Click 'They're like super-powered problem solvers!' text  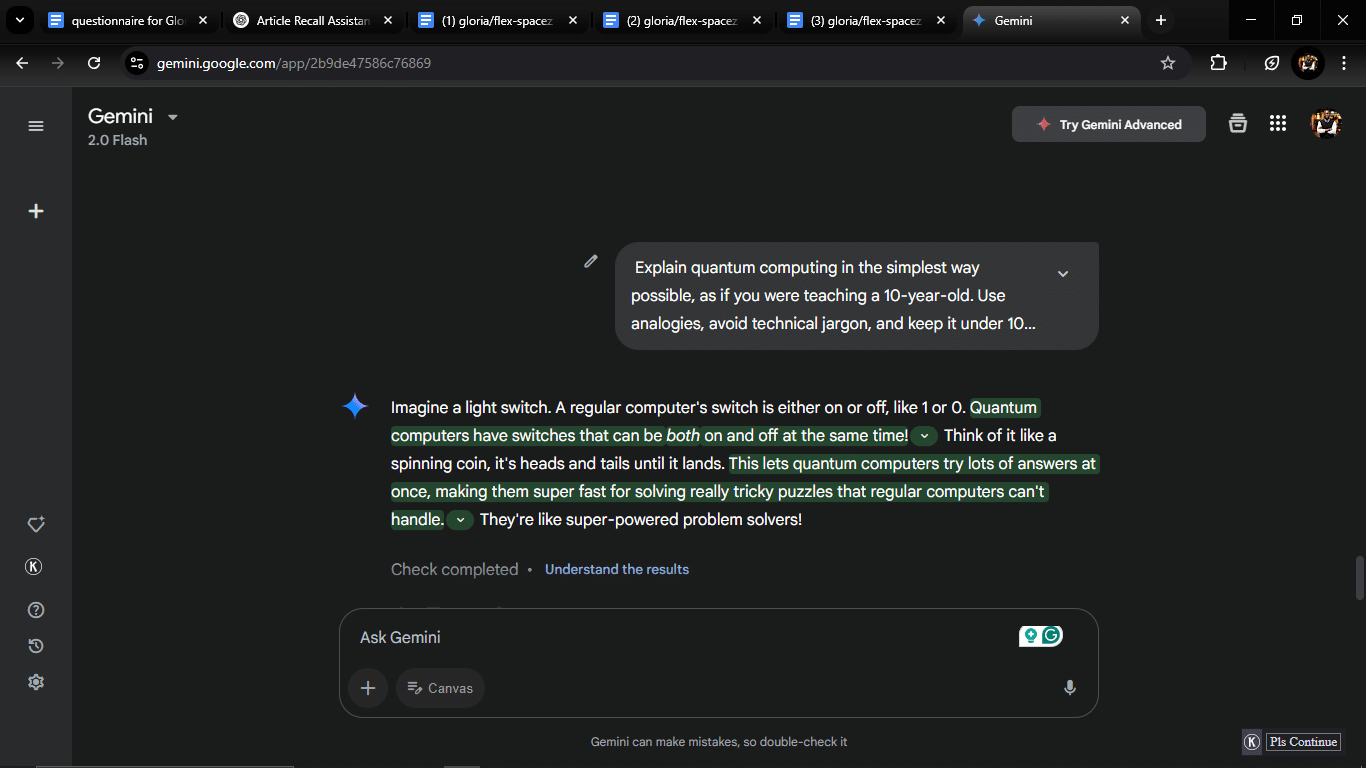pyautogui.click(x=641, y=520)
